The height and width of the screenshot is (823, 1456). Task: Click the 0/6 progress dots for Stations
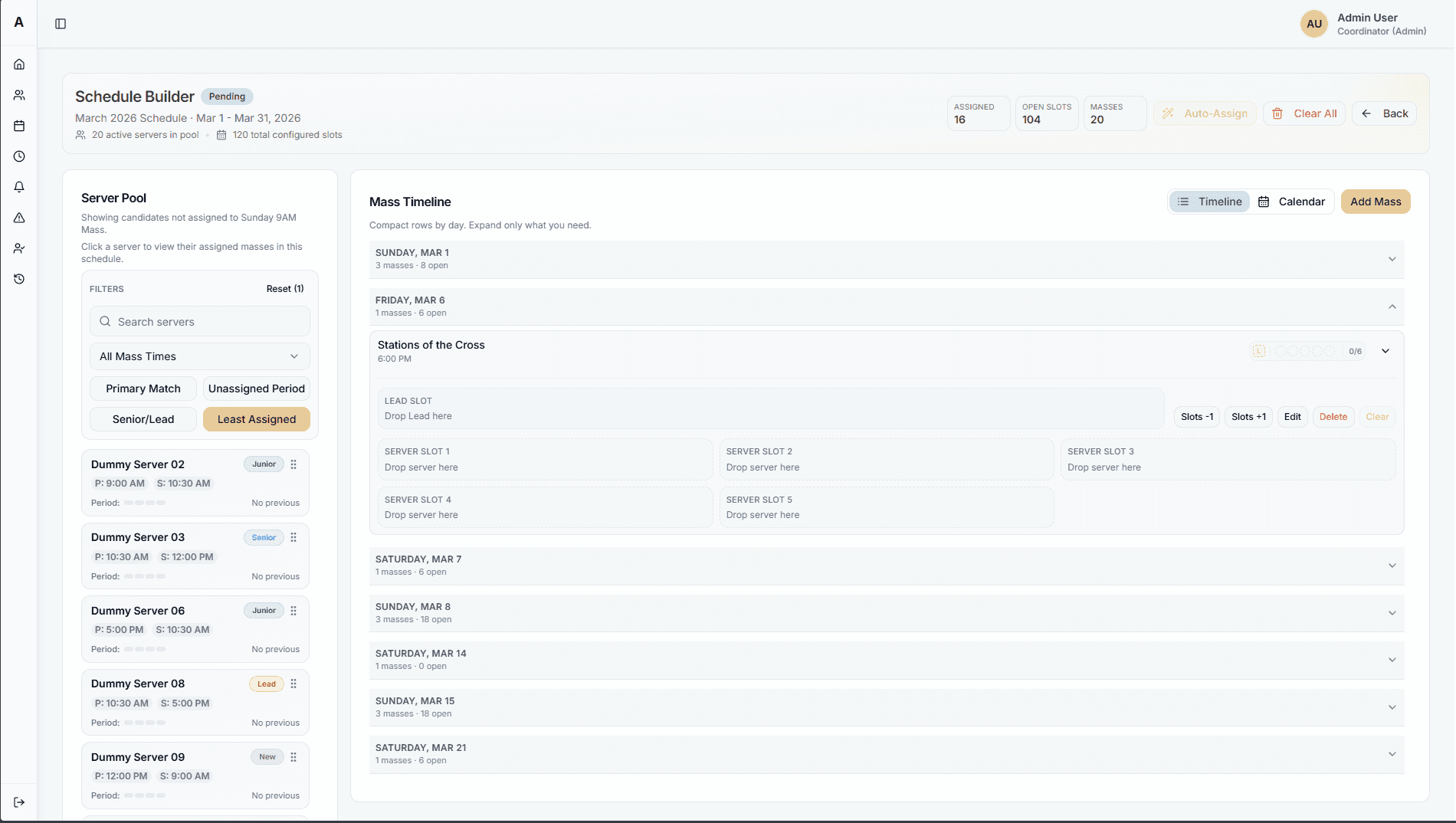(x=1307, y=351)
